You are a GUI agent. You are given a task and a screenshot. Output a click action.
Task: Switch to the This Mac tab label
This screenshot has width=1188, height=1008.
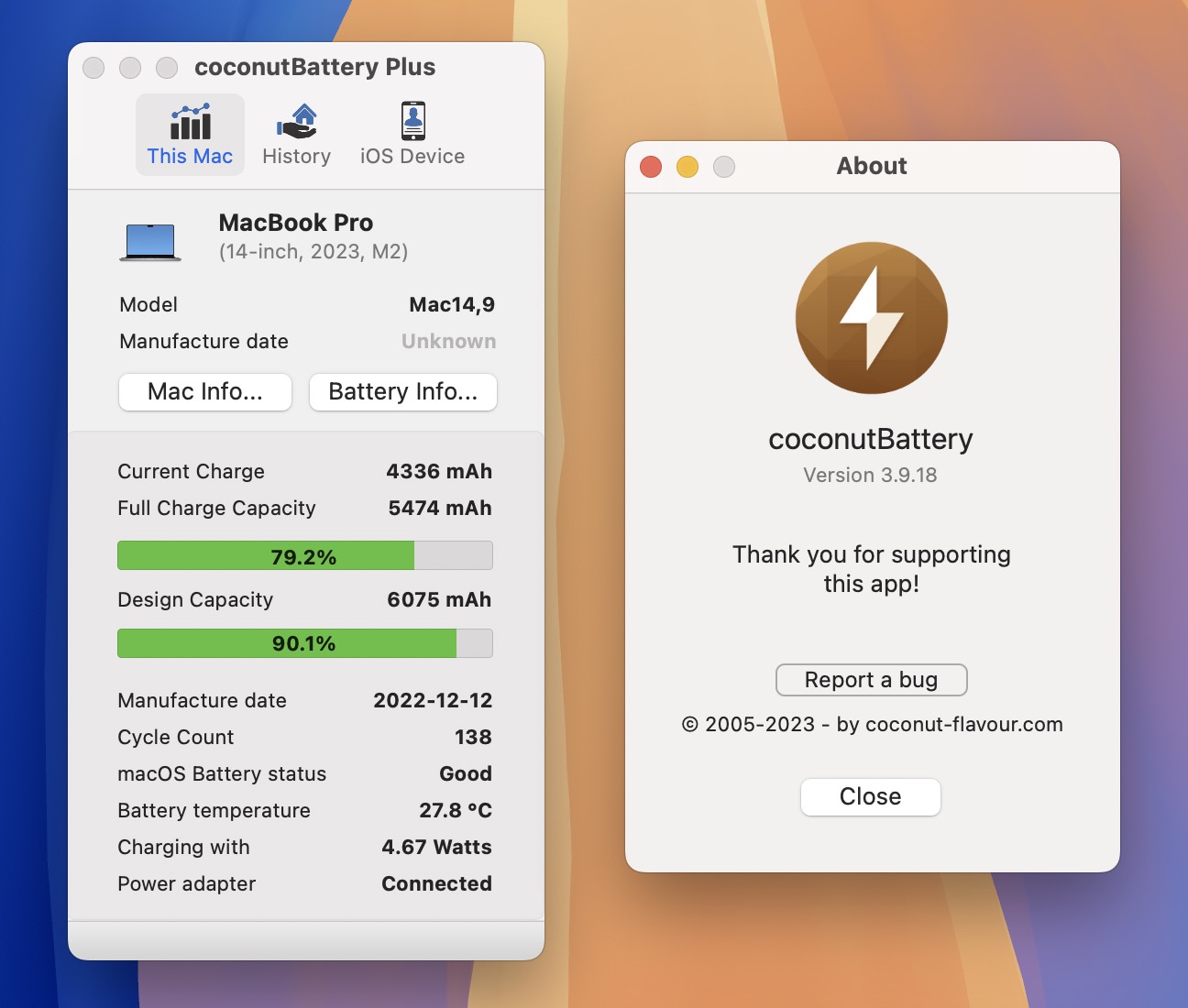click(x=190, y=157)
